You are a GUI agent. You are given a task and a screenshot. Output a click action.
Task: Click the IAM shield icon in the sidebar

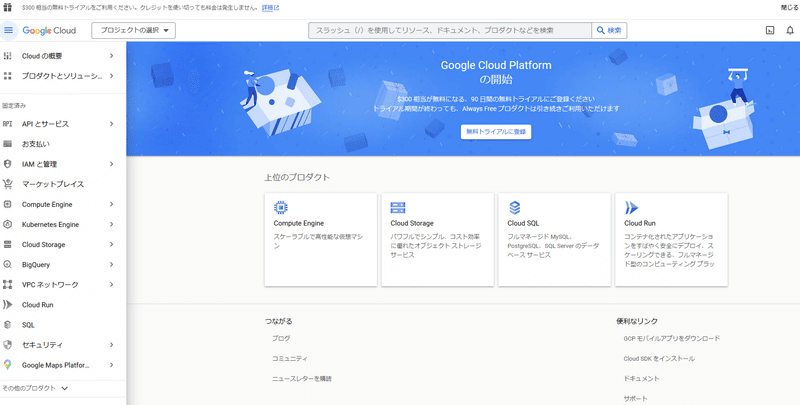pos(8,164)
